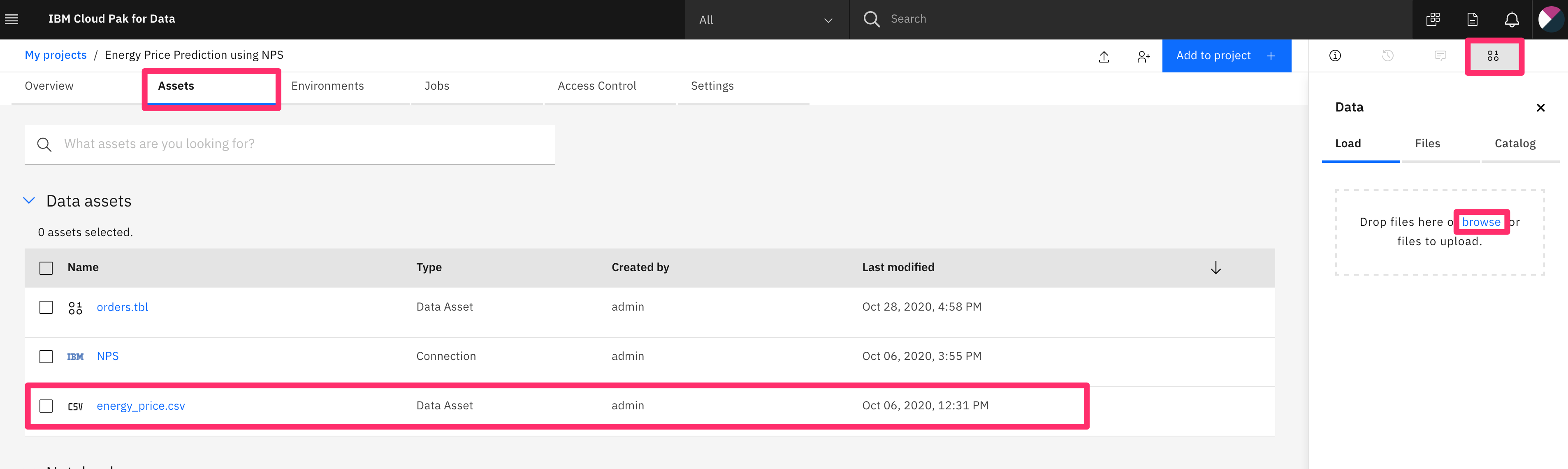Open the hamburger navigation menu
The image size is (1568, 469).
12,19
